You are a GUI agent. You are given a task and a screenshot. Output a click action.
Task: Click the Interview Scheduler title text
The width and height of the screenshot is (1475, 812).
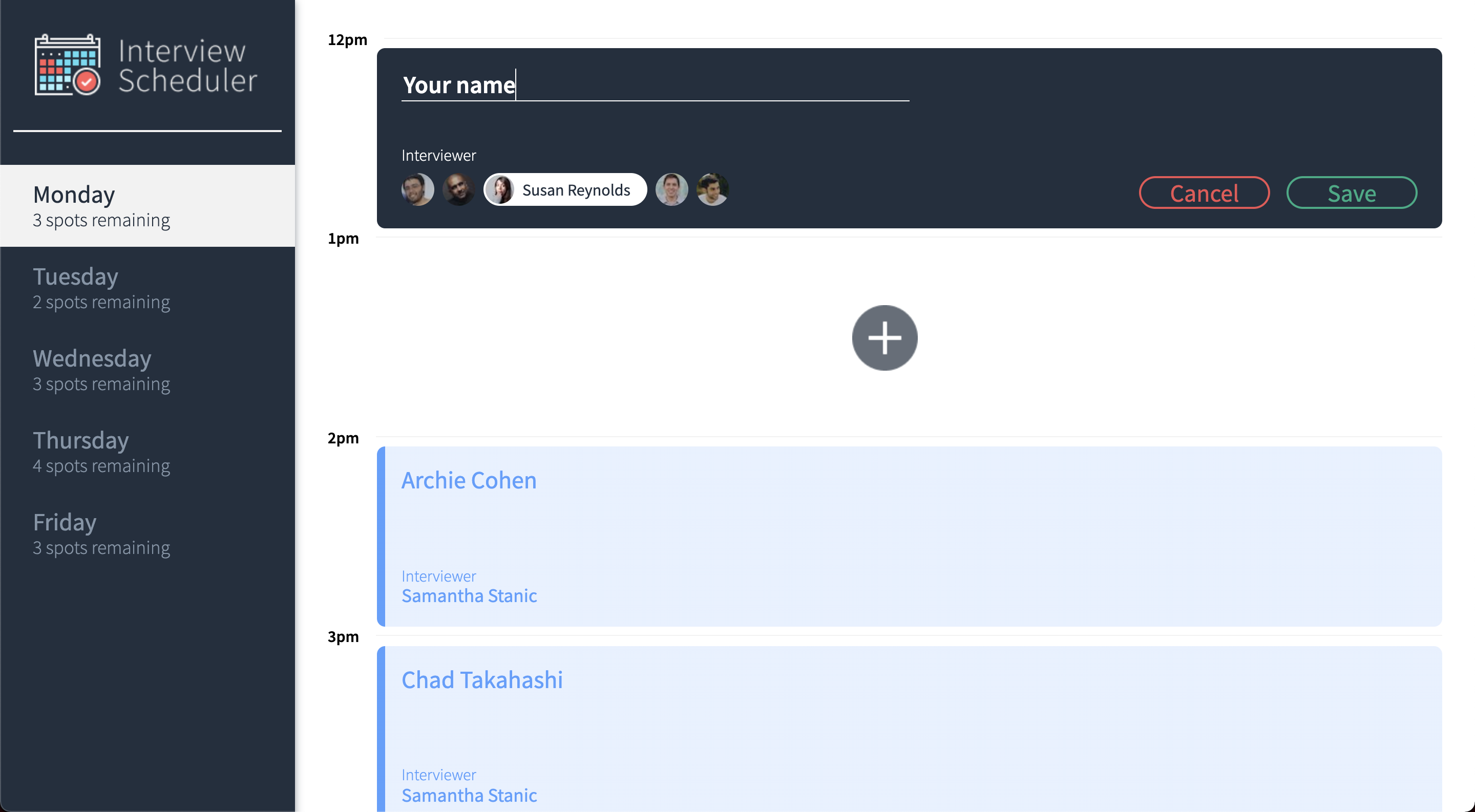(x=187, y=65)
